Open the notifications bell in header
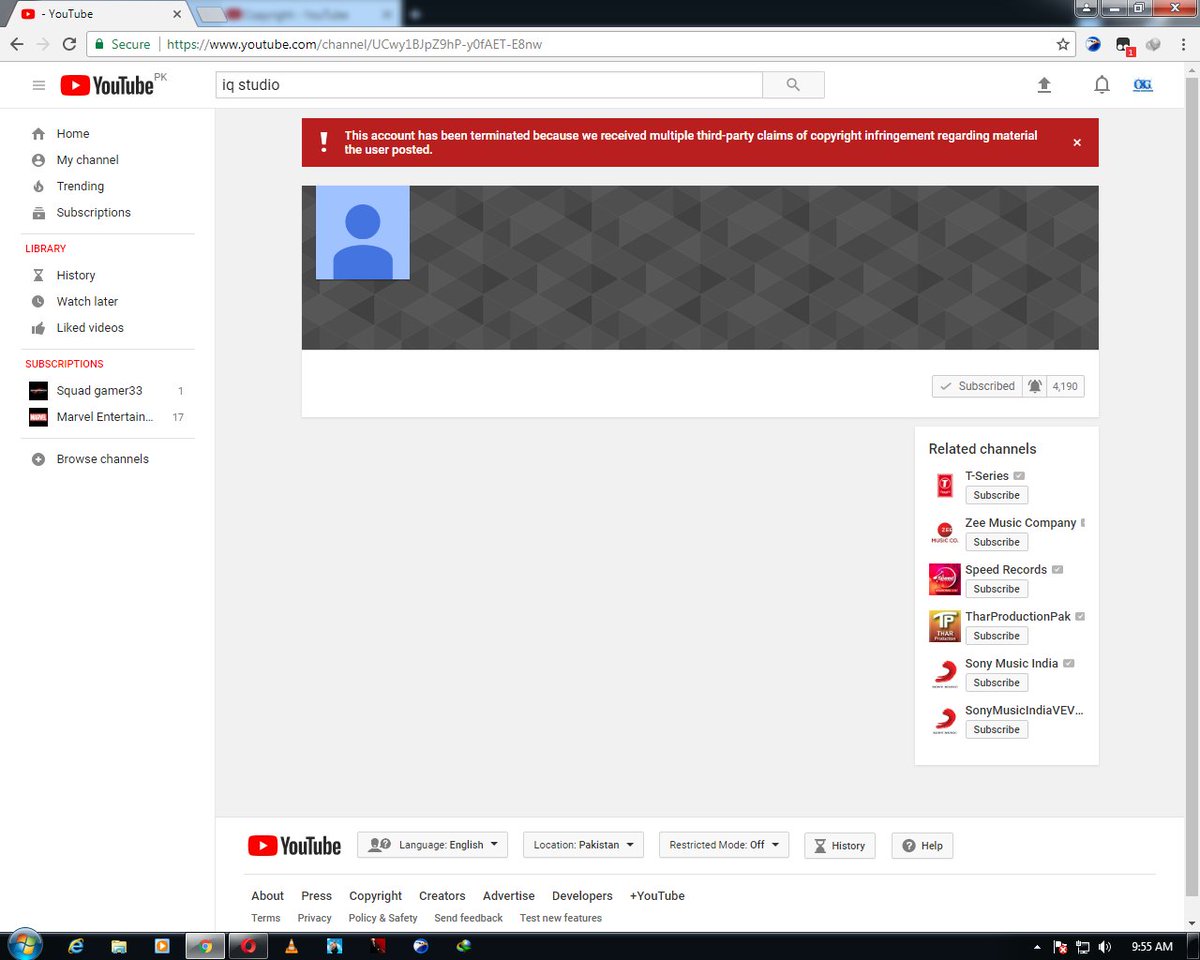This screenshot has width=1200, height=960. (x=1102, y=85)
